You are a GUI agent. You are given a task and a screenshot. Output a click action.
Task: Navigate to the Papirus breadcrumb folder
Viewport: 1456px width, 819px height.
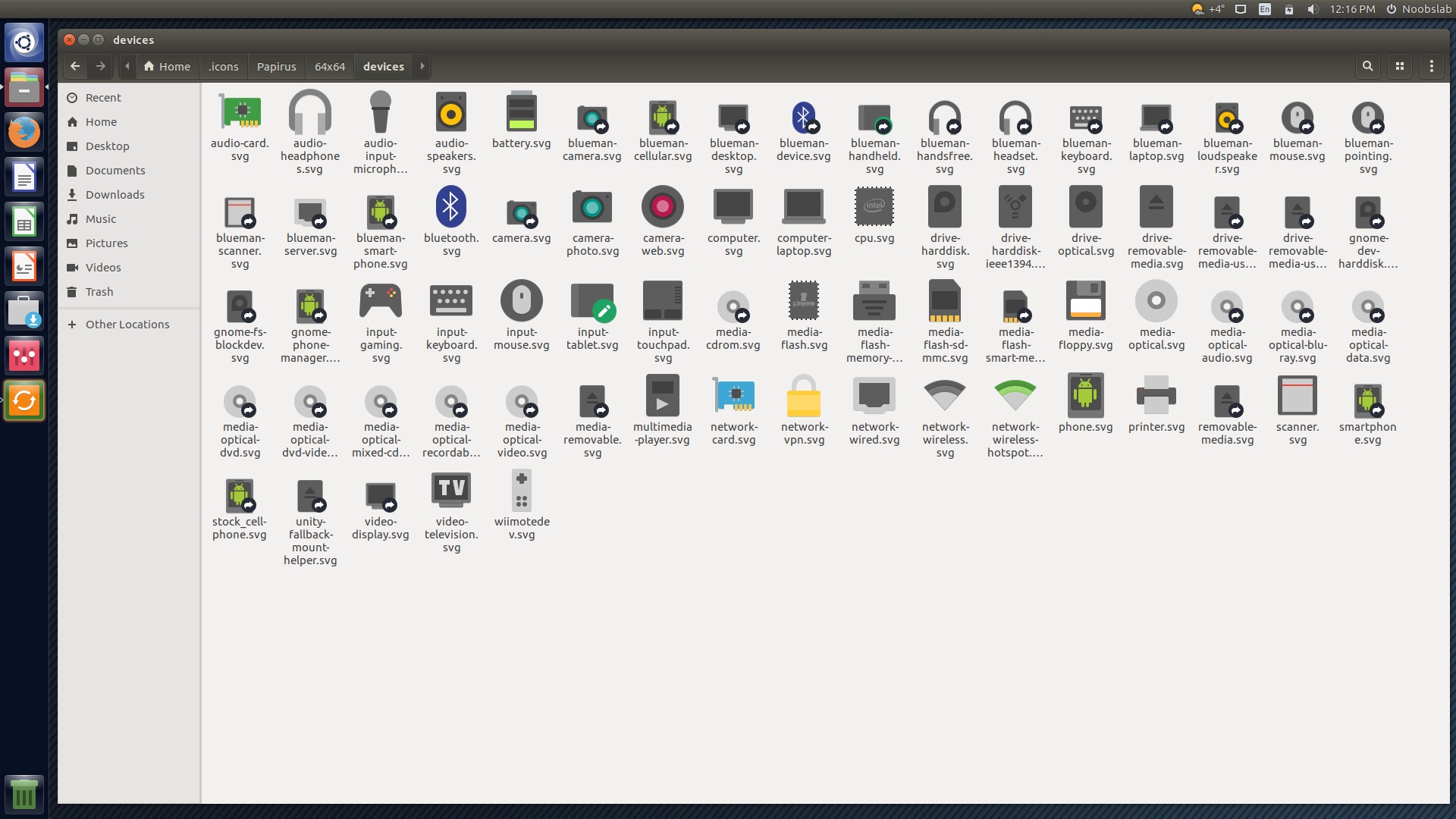pos(276,66)
